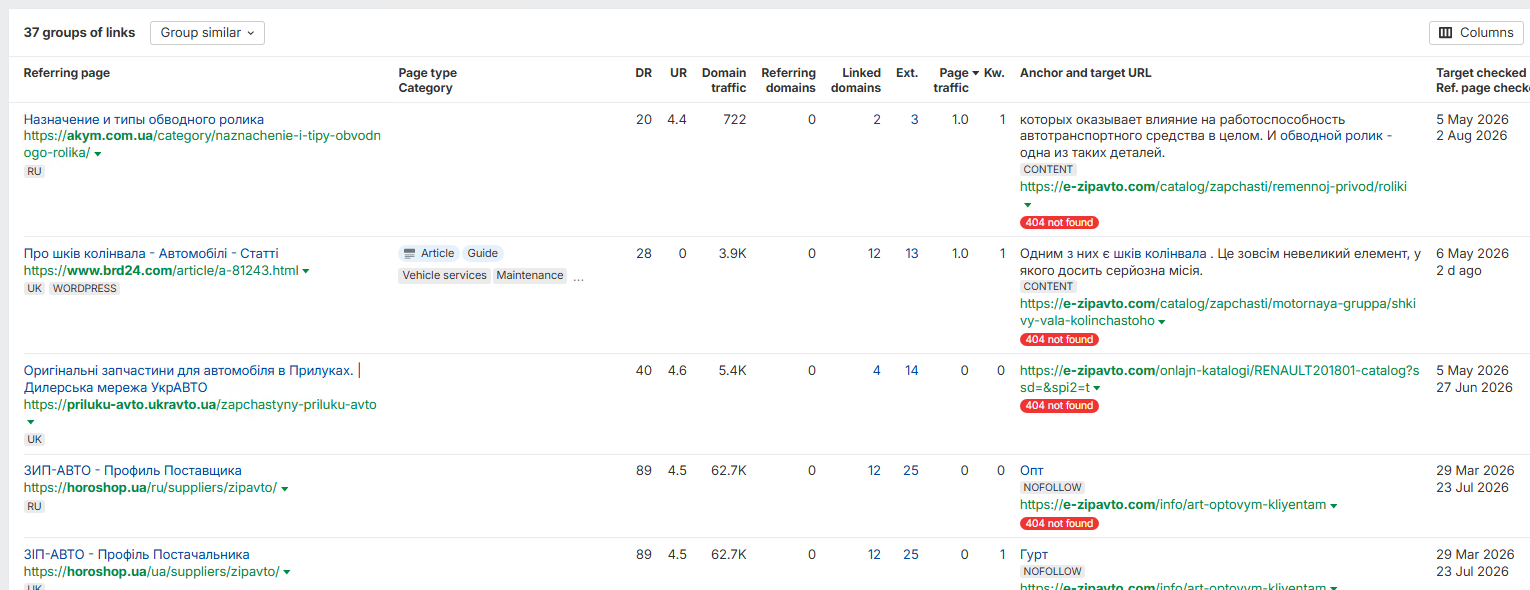Viewport: 1530px width, 590px height.
Task: Open the Columns settings button
Action: click(x=1476, y=33)
